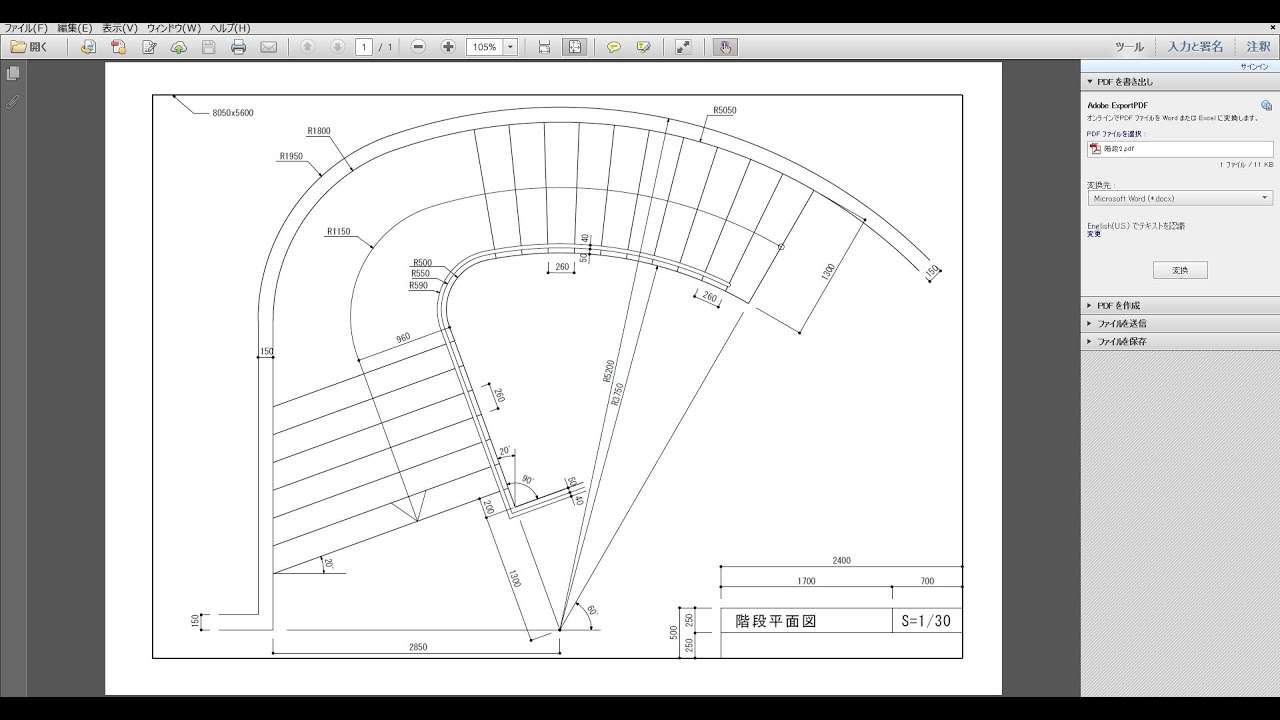Click the 階段平面図 drawing title text
The image size is (1280, 720).
[776, 621]
